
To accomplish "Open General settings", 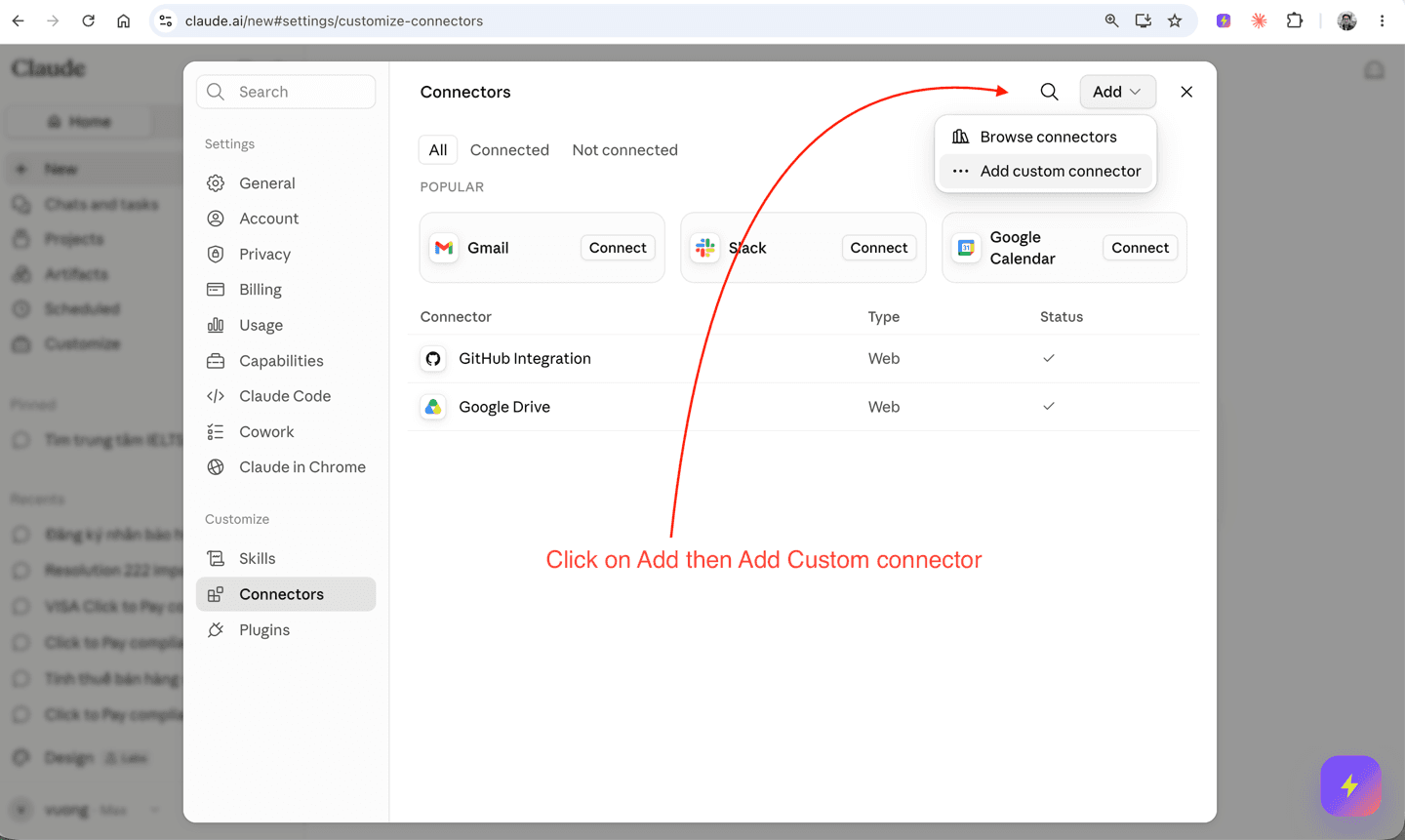I will pyautogui.click(x=286, y=183).
